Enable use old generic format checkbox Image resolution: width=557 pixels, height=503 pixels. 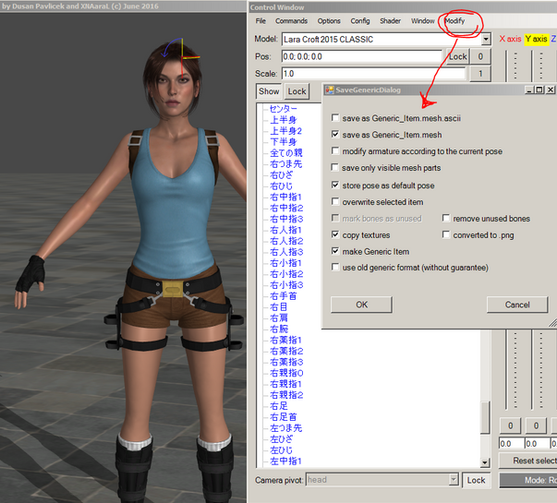335,267
